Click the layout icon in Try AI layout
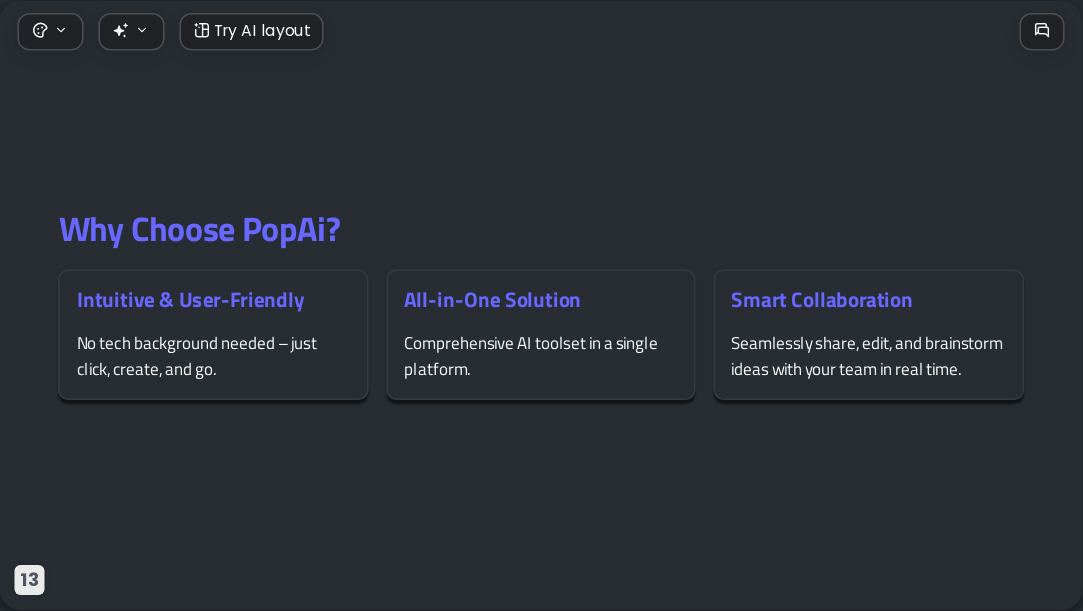1083x611 pixels. point(202,30)
